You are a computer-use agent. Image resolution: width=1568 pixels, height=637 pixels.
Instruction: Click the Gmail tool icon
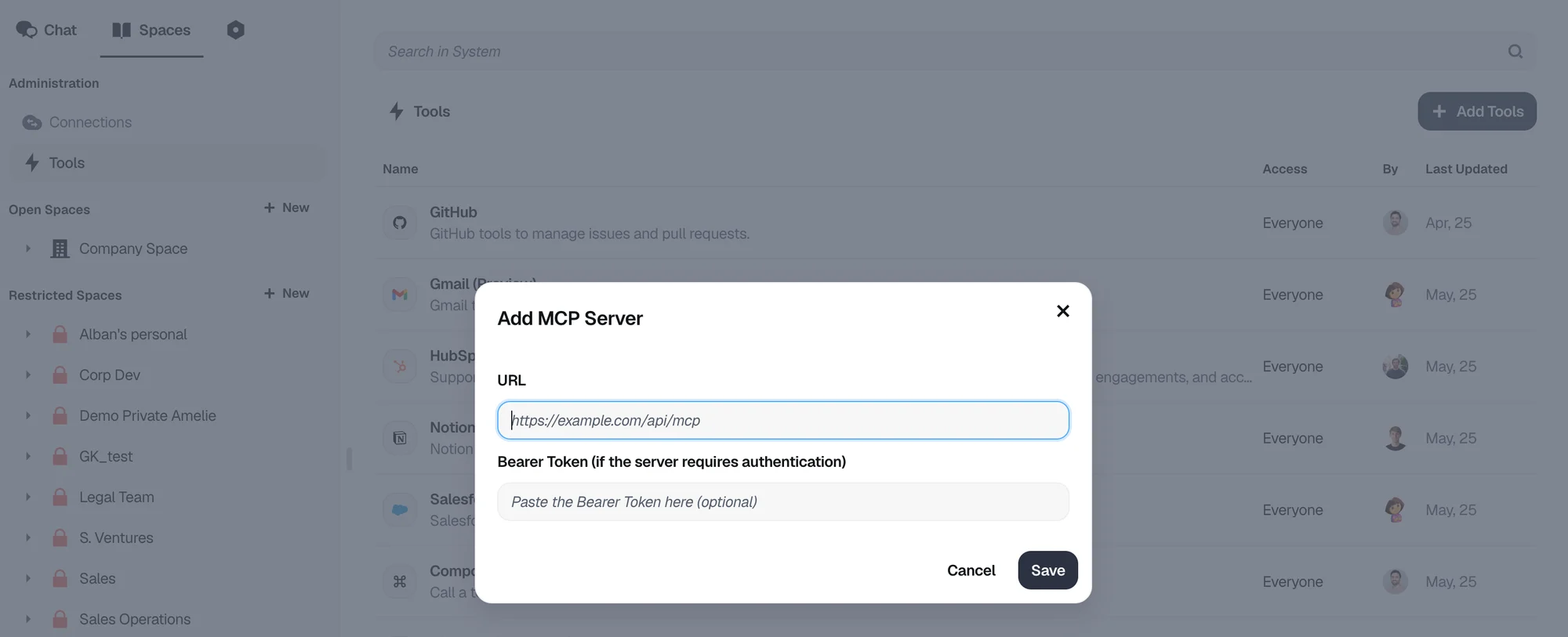pyautogui.click(x=400, y=295)
